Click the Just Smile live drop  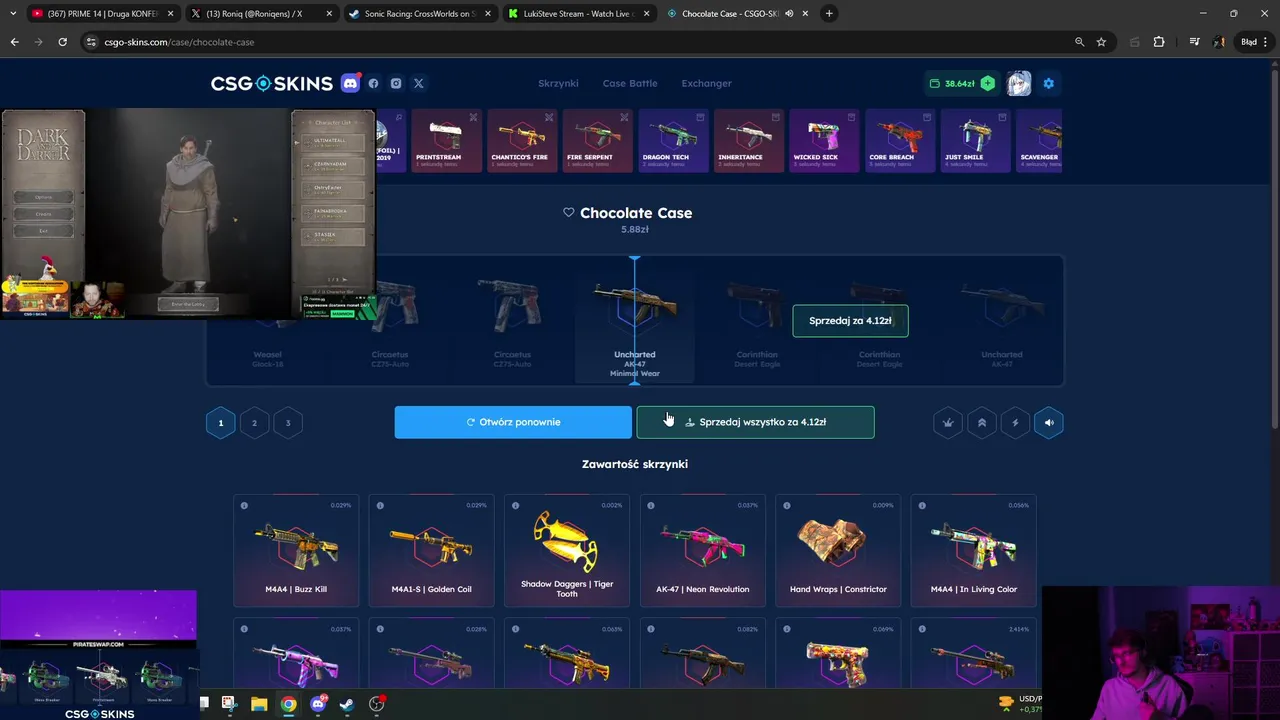(x=975, y=141)
